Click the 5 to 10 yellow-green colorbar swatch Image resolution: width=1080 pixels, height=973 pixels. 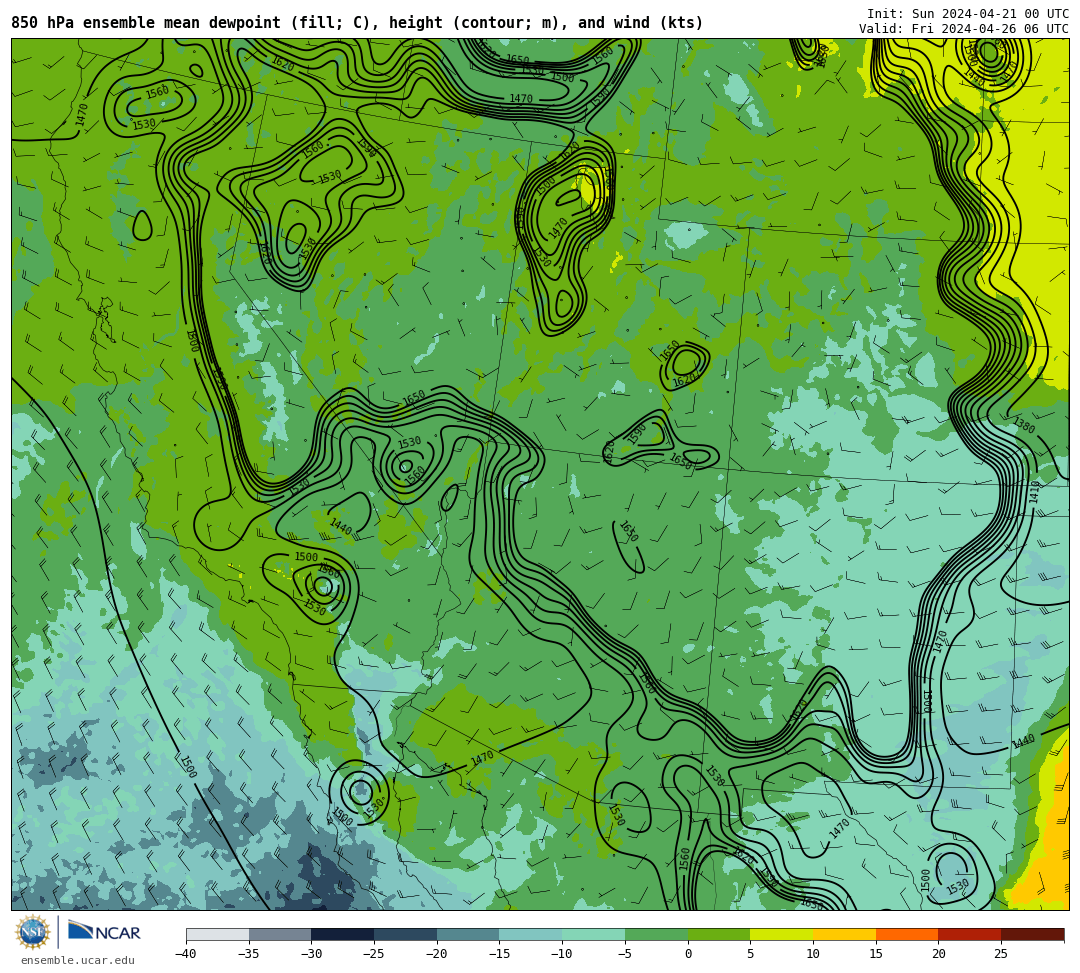point(782,934)
